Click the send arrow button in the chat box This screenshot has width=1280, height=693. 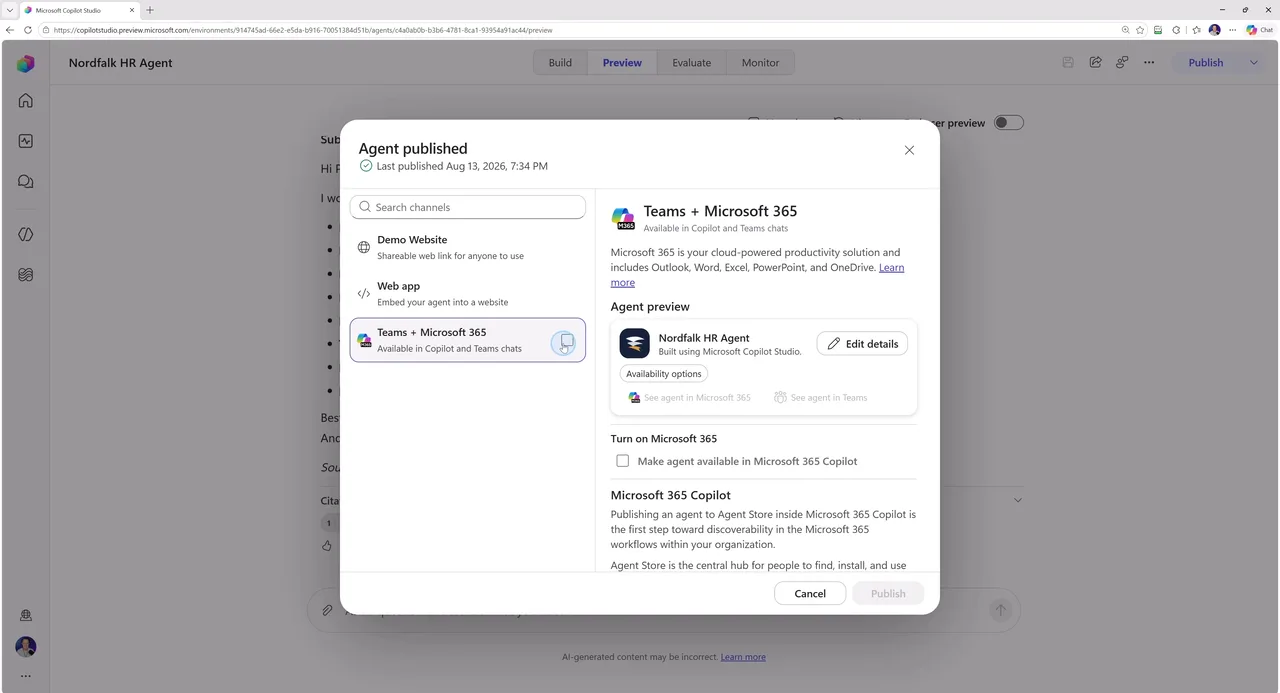tap(1000, 610)
